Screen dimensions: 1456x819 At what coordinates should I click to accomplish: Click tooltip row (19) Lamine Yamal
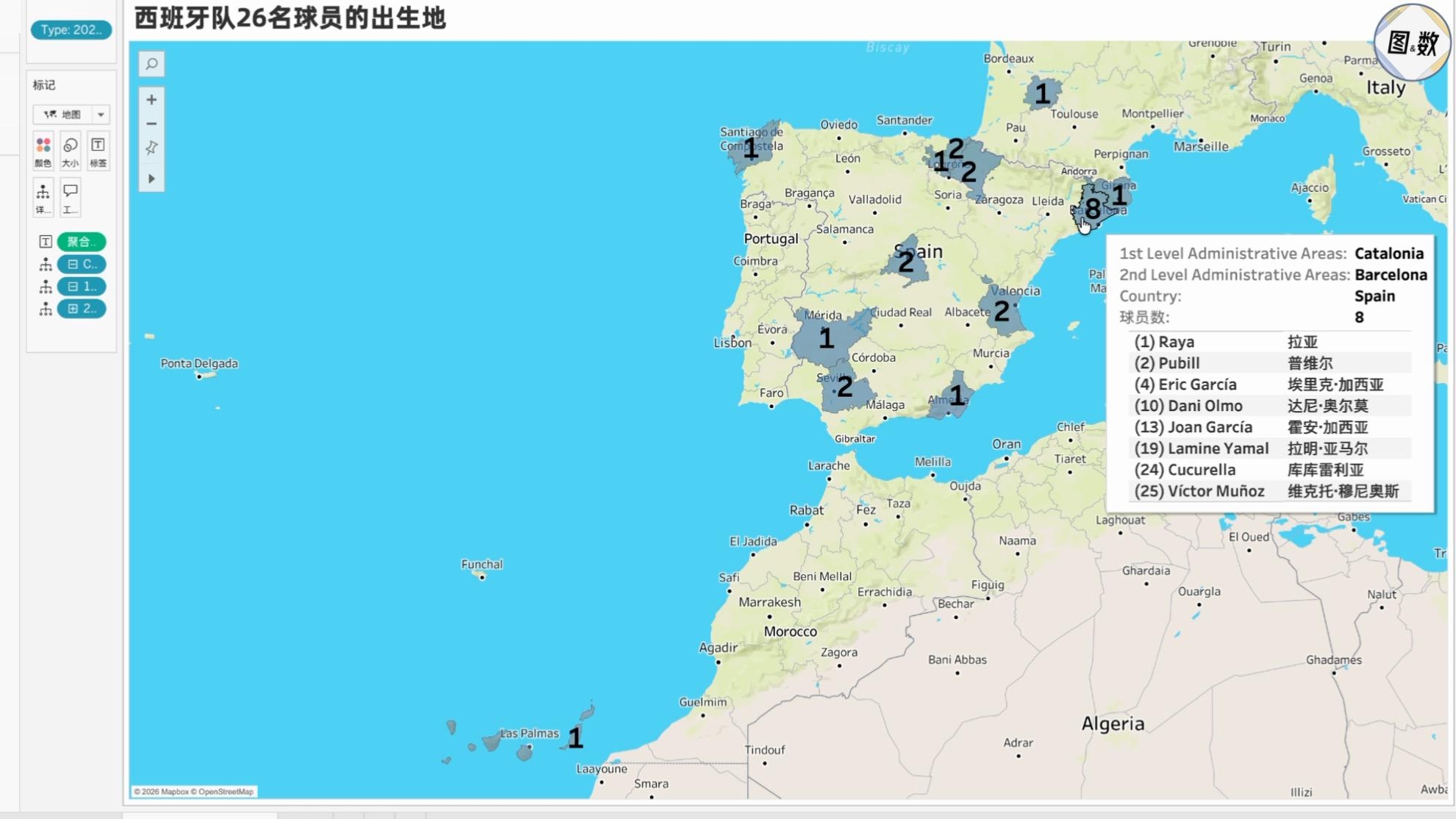point(1269,448)
